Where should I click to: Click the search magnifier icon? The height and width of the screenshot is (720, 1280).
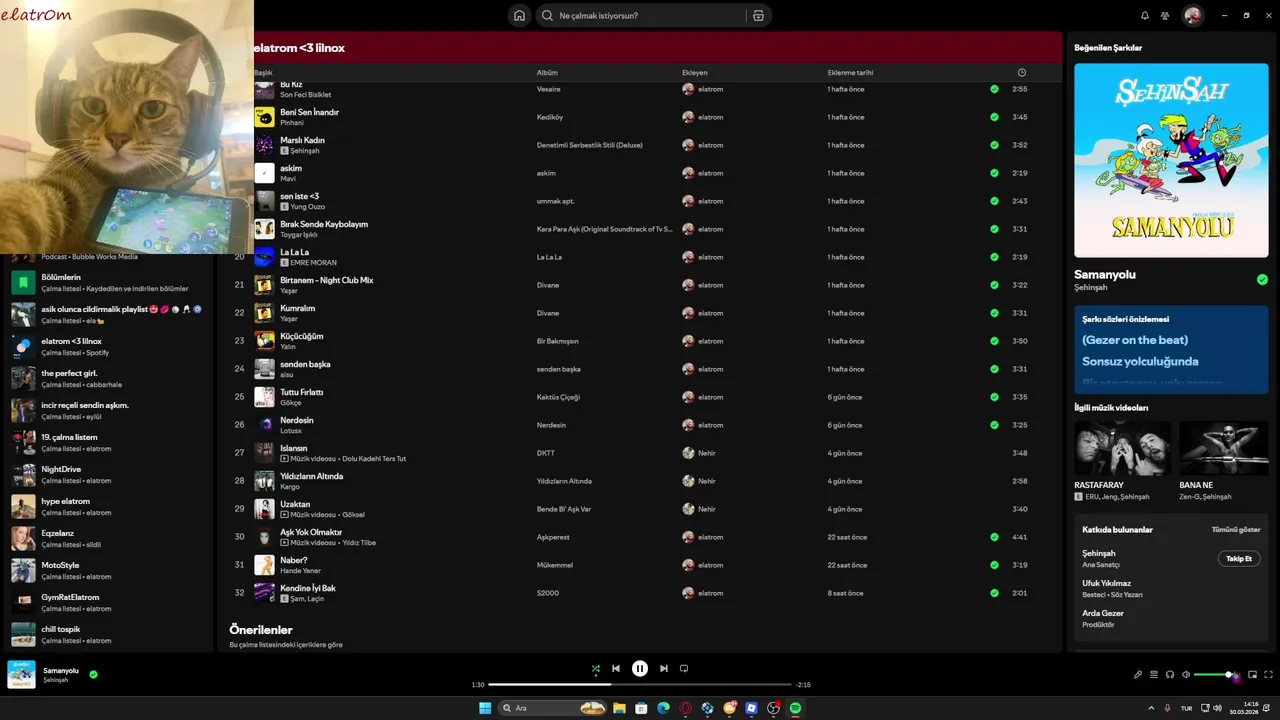[x=547, y=16]
